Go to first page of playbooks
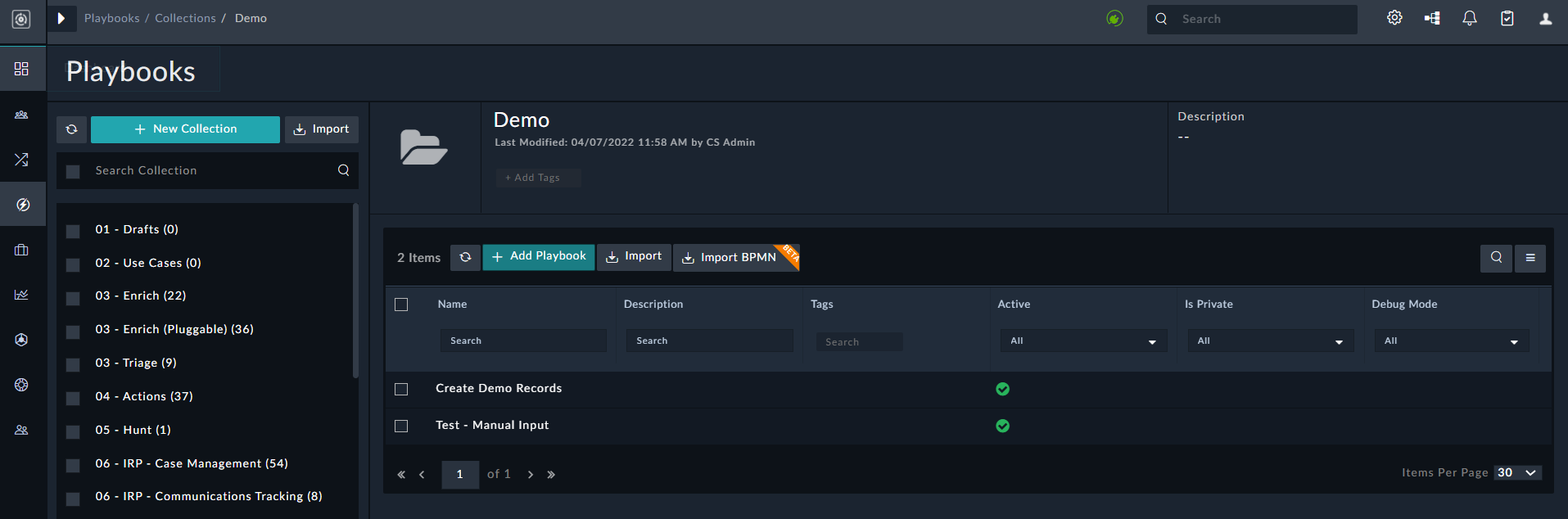Viewport: 1568px width, 519px height. pos(401,475)
